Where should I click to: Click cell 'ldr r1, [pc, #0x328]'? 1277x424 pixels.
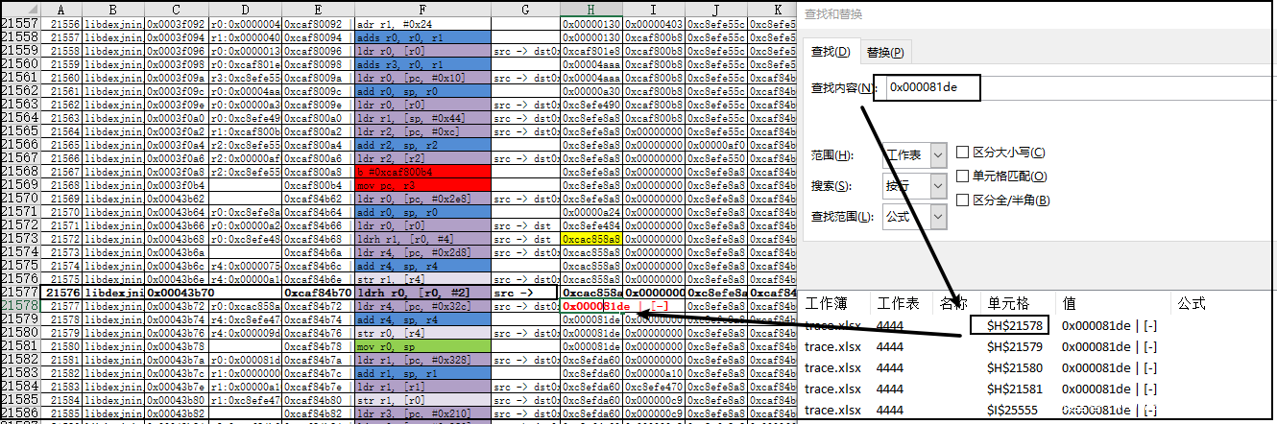coord(422,359)
